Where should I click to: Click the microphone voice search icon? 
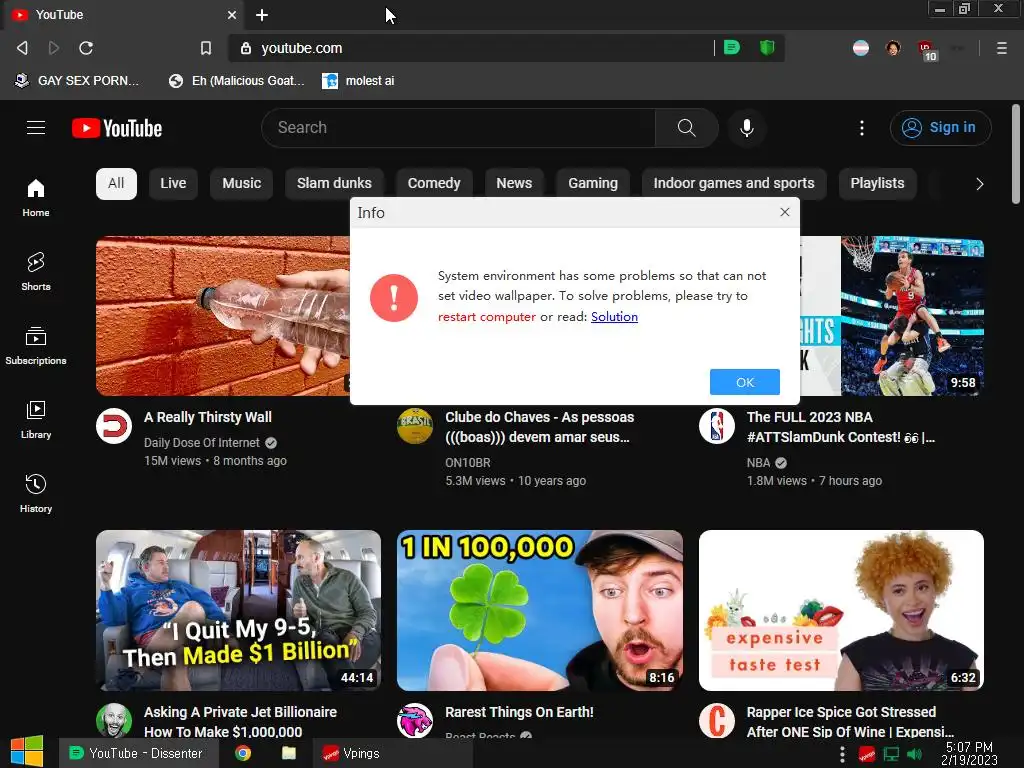coord(747,127)
